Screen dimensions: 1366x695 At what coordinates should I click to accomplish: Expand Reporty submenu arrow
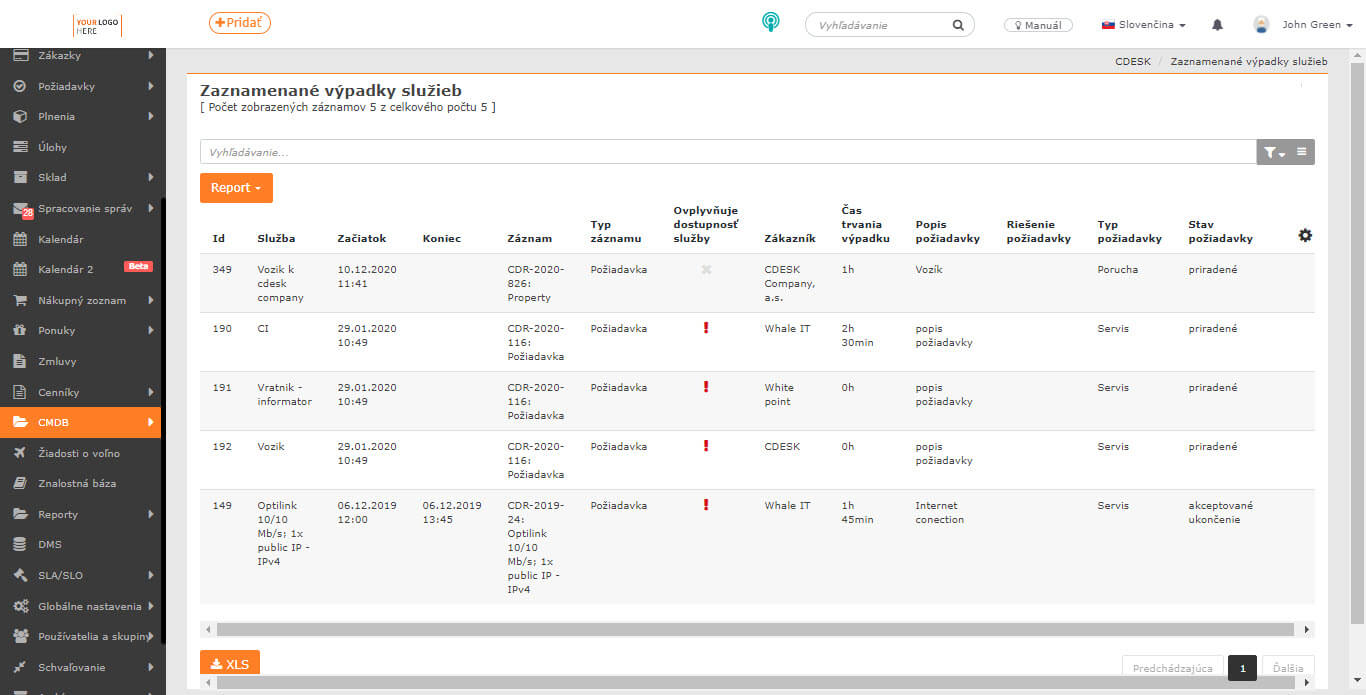[151, 514]
